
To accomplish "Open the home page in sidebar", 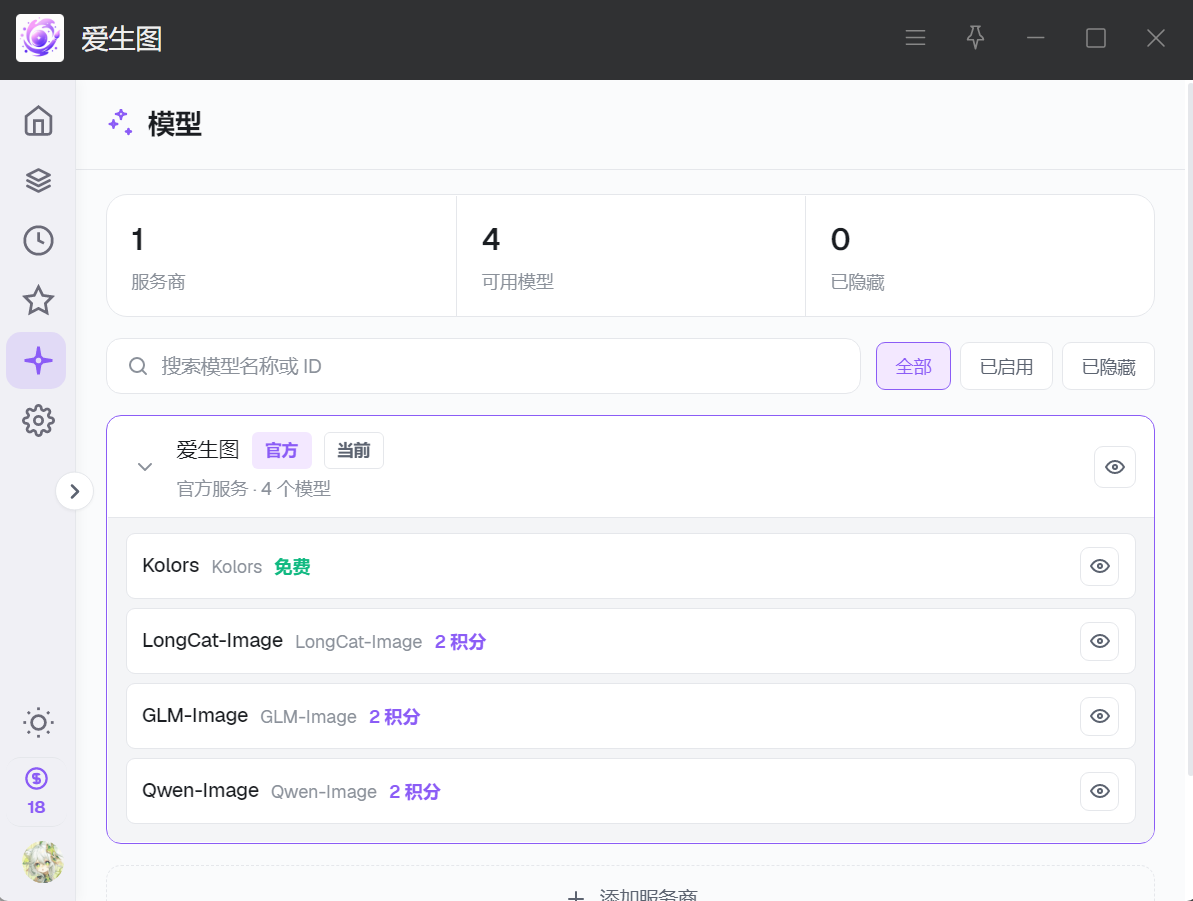I will [38, 121].
